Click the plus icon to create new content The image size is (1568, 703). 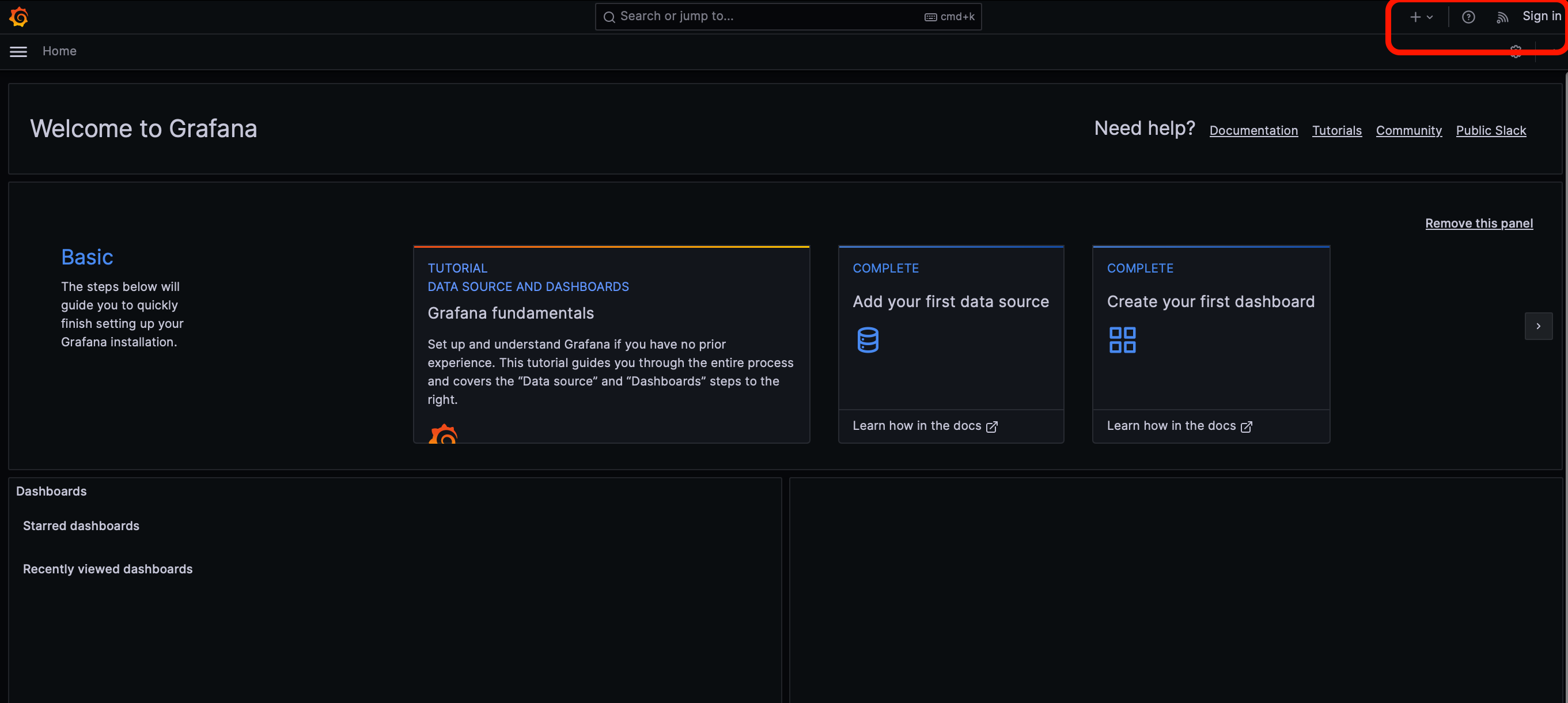pyautogui.click(x=1415, y=17)
